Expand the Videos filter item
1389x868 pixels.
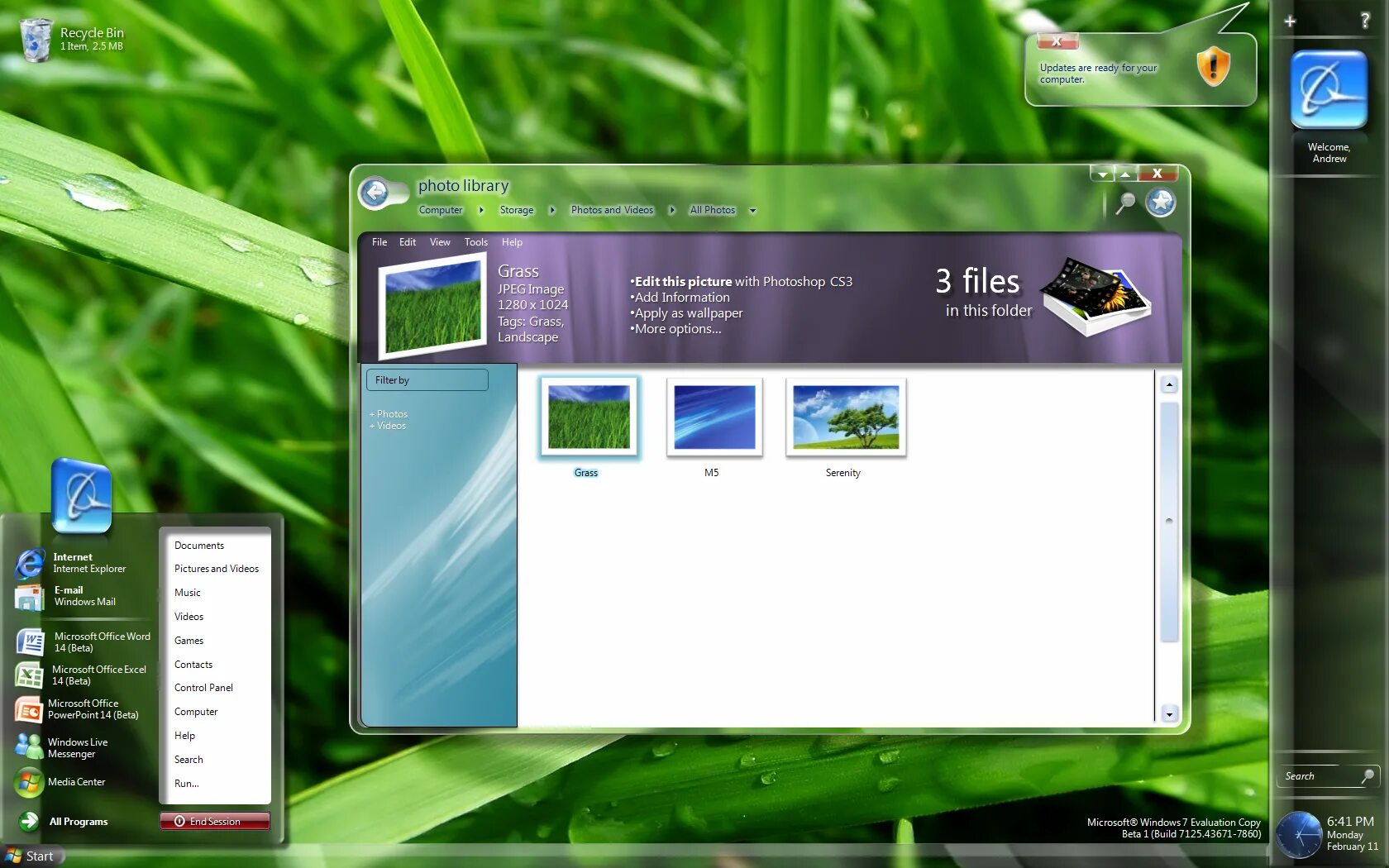(x=388, y=426)
